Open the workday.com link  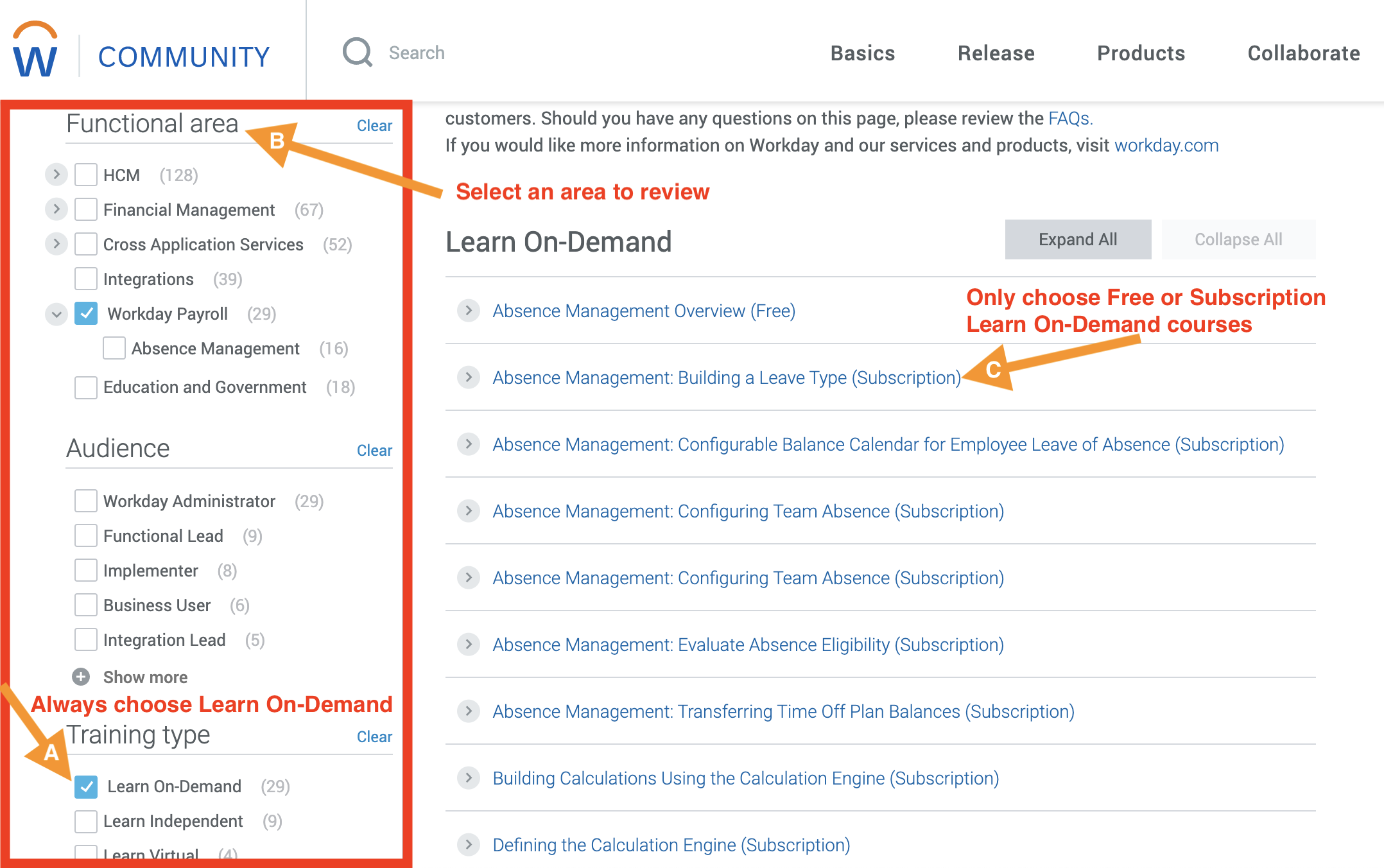(1166, 145)
